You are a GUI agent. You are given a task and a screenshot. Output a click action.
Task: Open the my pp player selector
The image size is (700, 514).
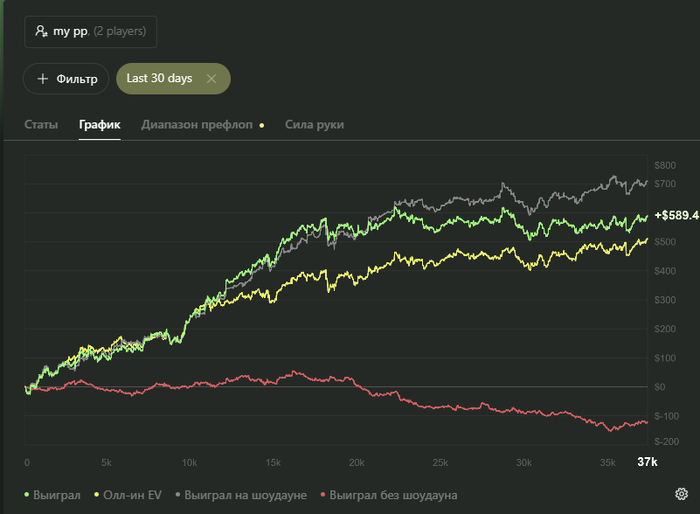click(x=90, y=32)
